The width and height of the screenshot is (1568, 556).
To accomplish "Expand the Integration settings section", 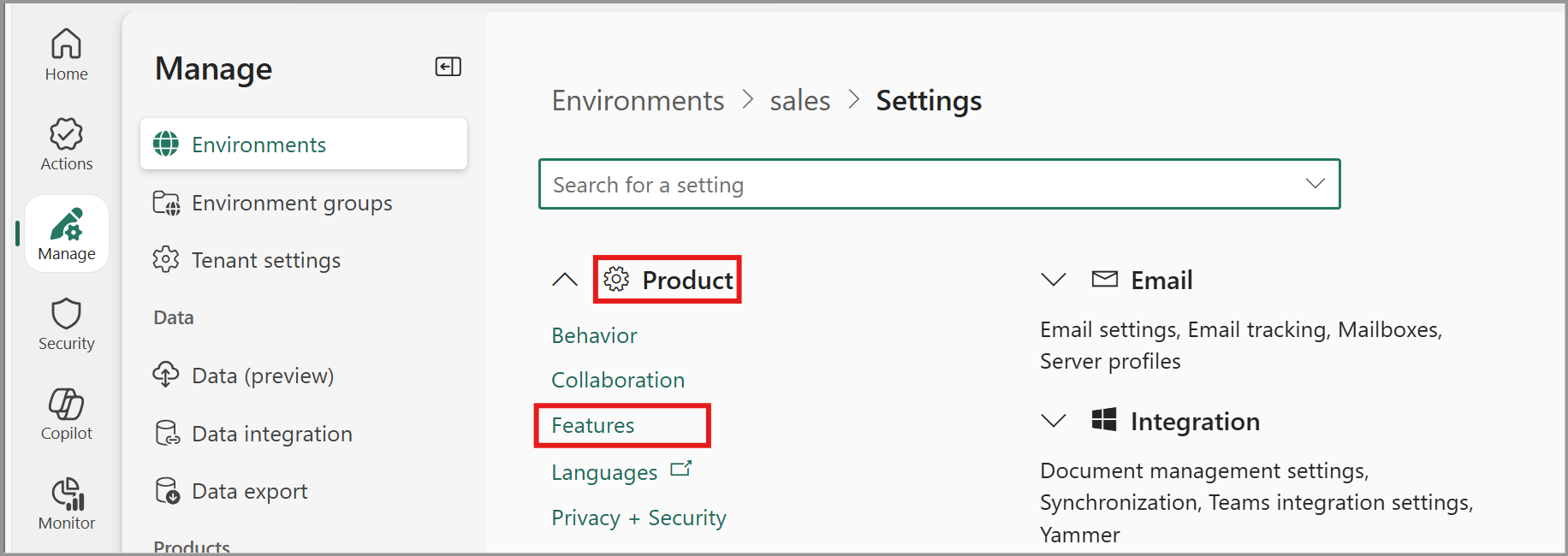I will [x=1052, y=420].
